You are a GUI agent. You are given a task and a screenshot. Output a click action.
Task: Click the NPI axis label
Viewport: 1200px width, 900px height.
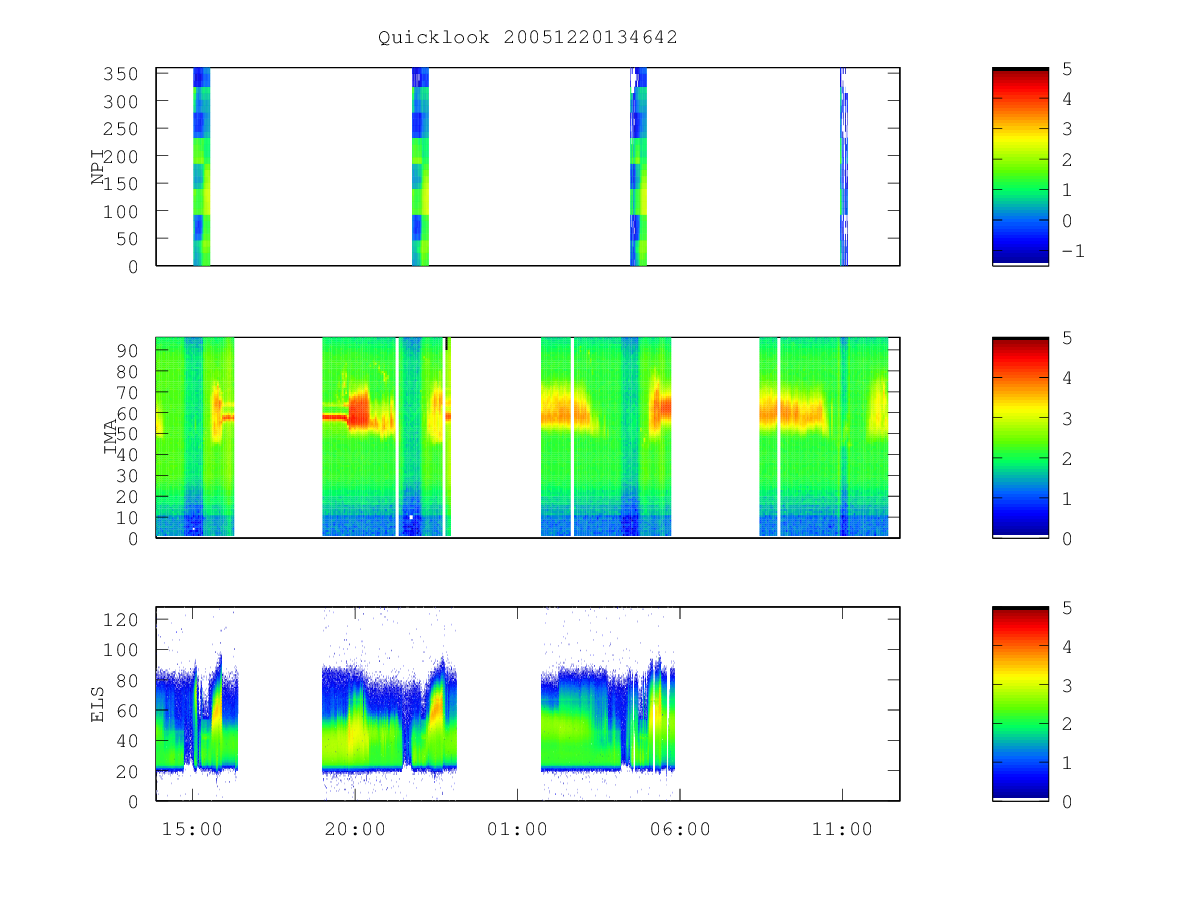[x=99, y=167]
